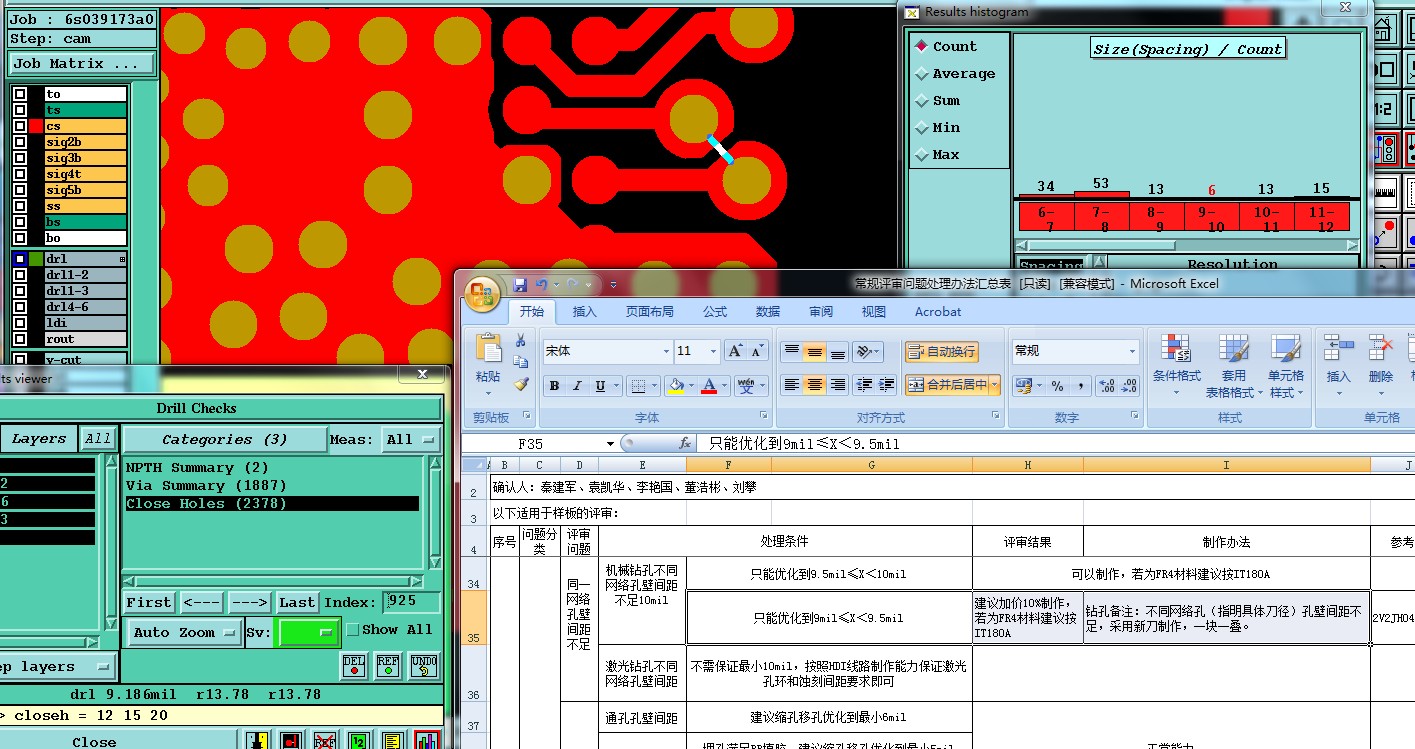Screen dimensions: 1415x749
Task: Click the cell borders icon
Action: click(640, 386)
